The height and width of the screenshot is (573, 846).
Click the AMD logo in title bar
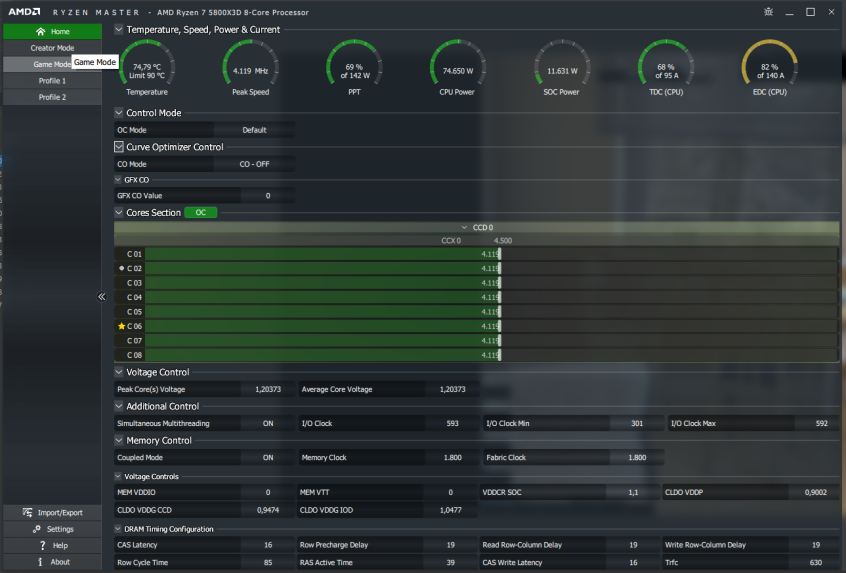click(x=24, y=12)
